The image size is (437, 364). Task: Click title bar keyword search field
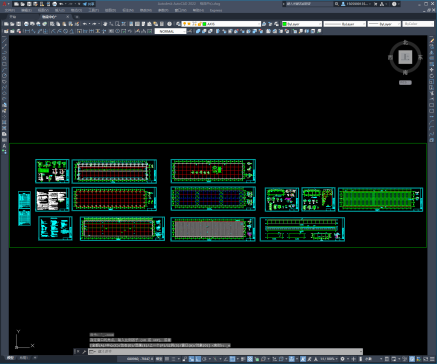tap(309, 4)
